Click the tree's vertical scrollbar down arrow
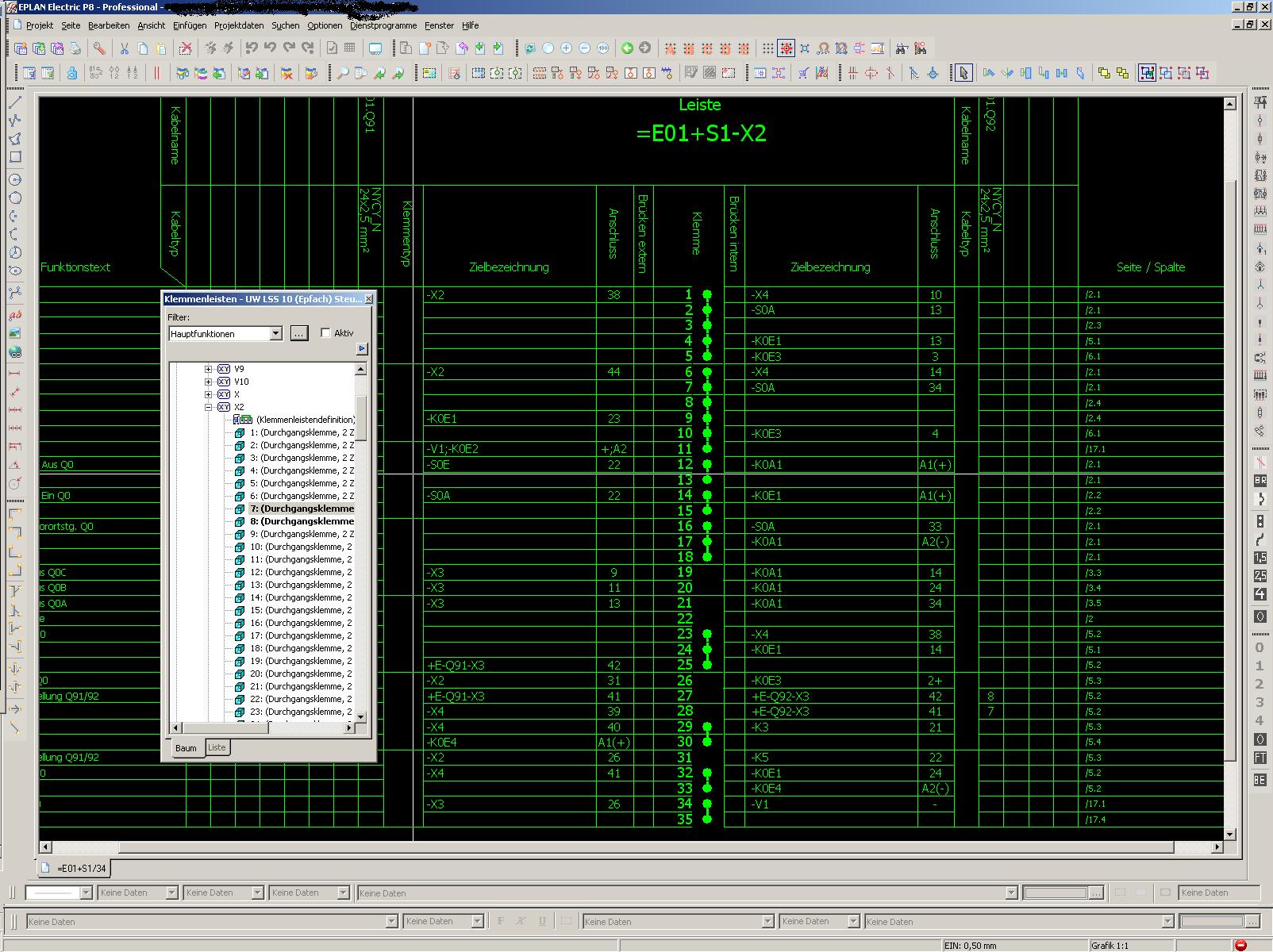 click(360, 716)
